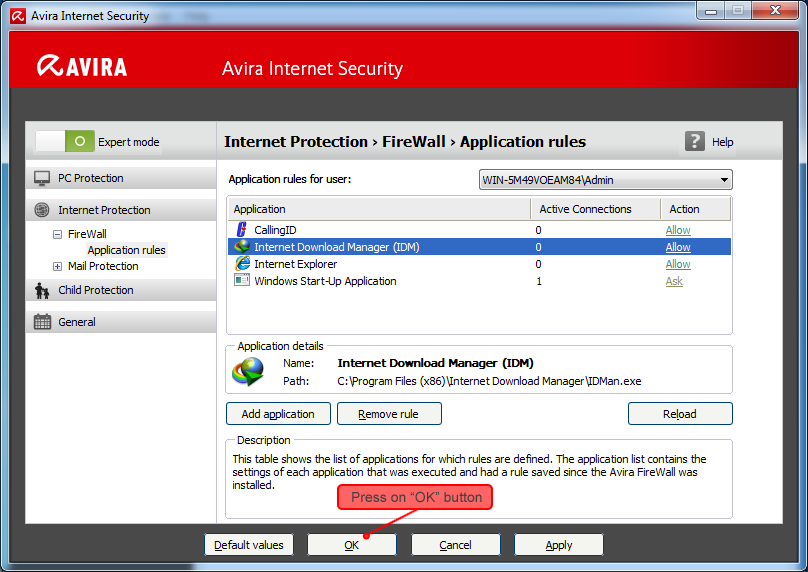Viewport: 808px width, 572px height.
Task: Click the PC Protection monitor icon
Action: 42,178
